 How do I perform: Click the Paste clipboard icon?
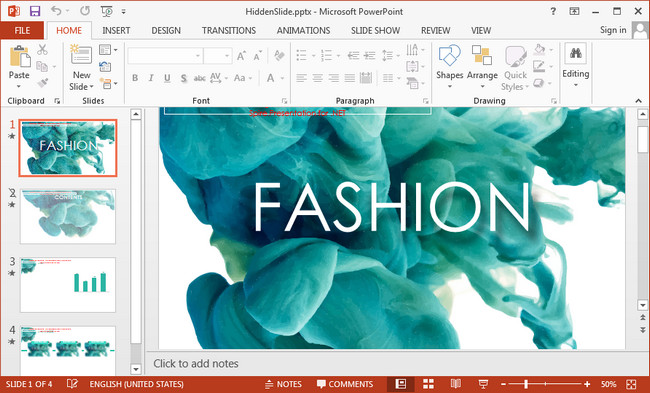pyautogui.click(x=19, y=56)
